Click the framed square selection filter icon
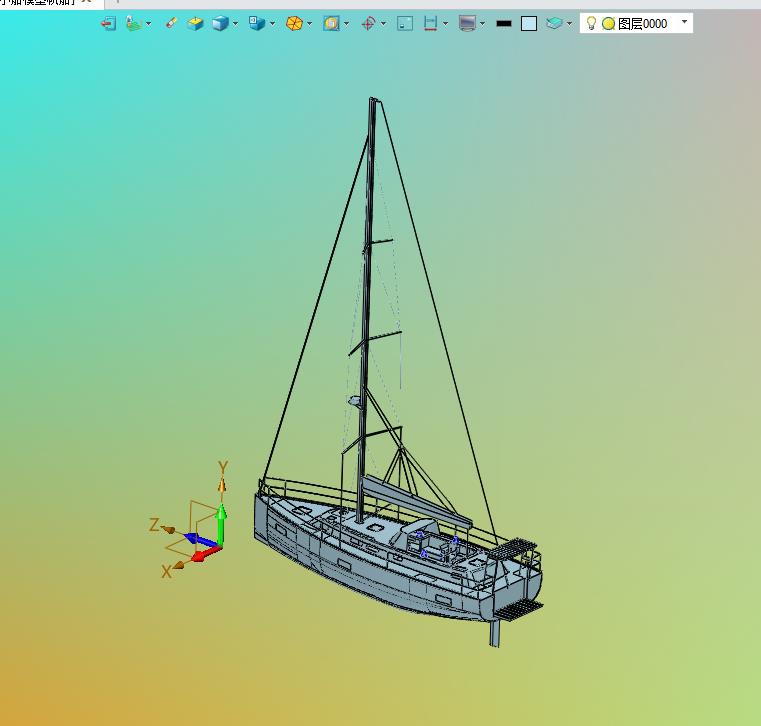The height and width of the screenshot is (726, 761). (x=331, y=23)
